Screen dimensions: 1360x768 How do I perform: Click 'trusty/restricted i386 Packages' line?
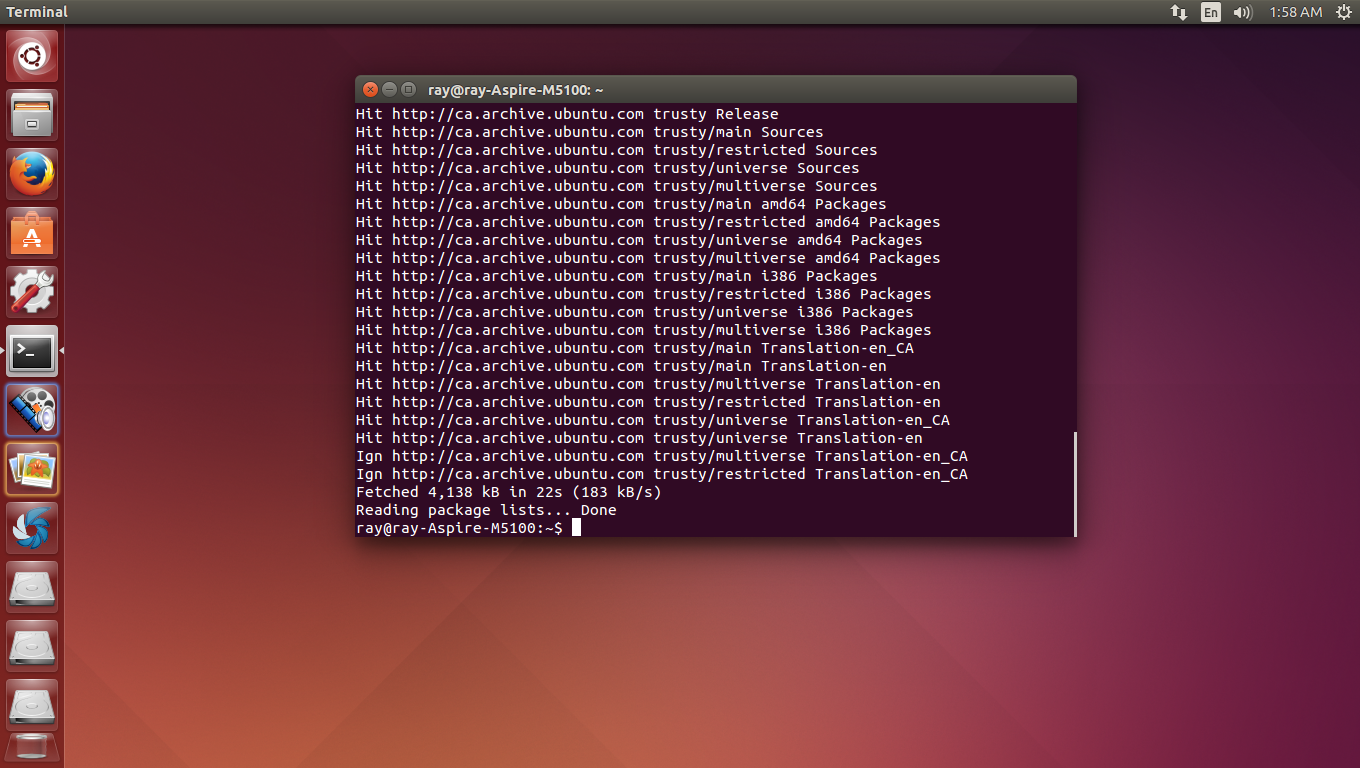coord(644,294)
